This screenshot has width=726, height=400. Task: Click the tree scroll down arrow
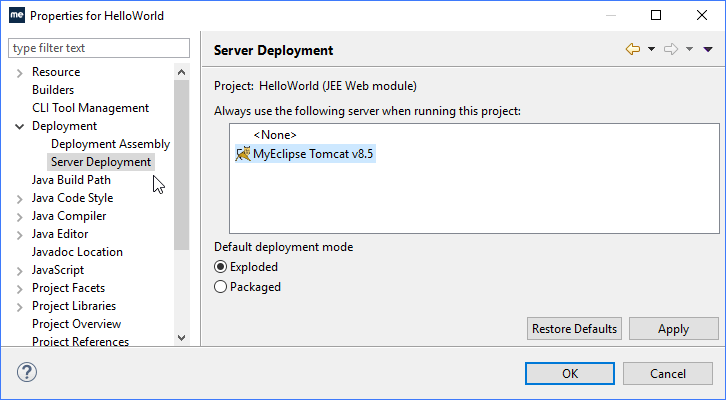(x=182, y=338)
